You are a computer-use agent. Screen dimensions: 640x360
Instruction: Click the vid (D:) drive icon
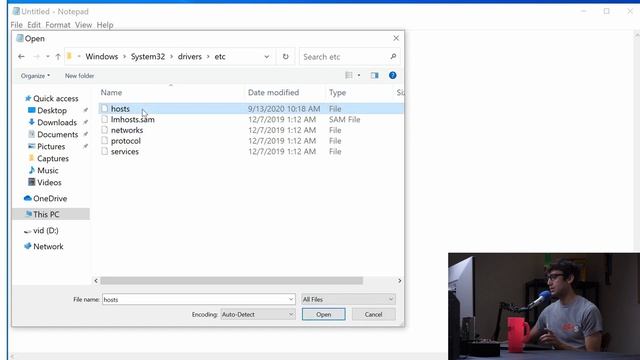(27, 231)
